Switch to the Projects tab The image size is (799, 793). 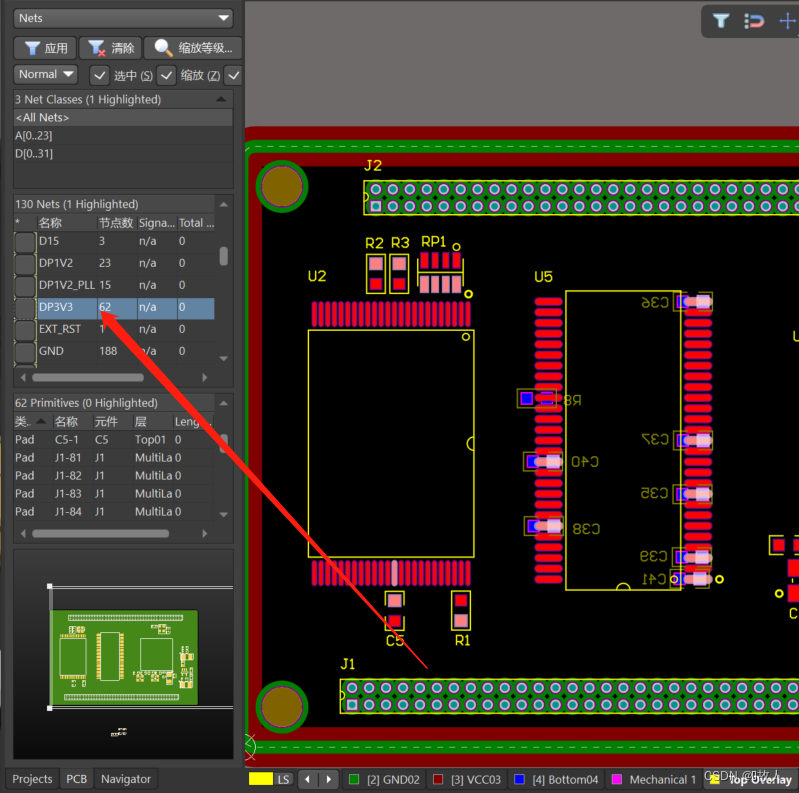coord(32,779)
